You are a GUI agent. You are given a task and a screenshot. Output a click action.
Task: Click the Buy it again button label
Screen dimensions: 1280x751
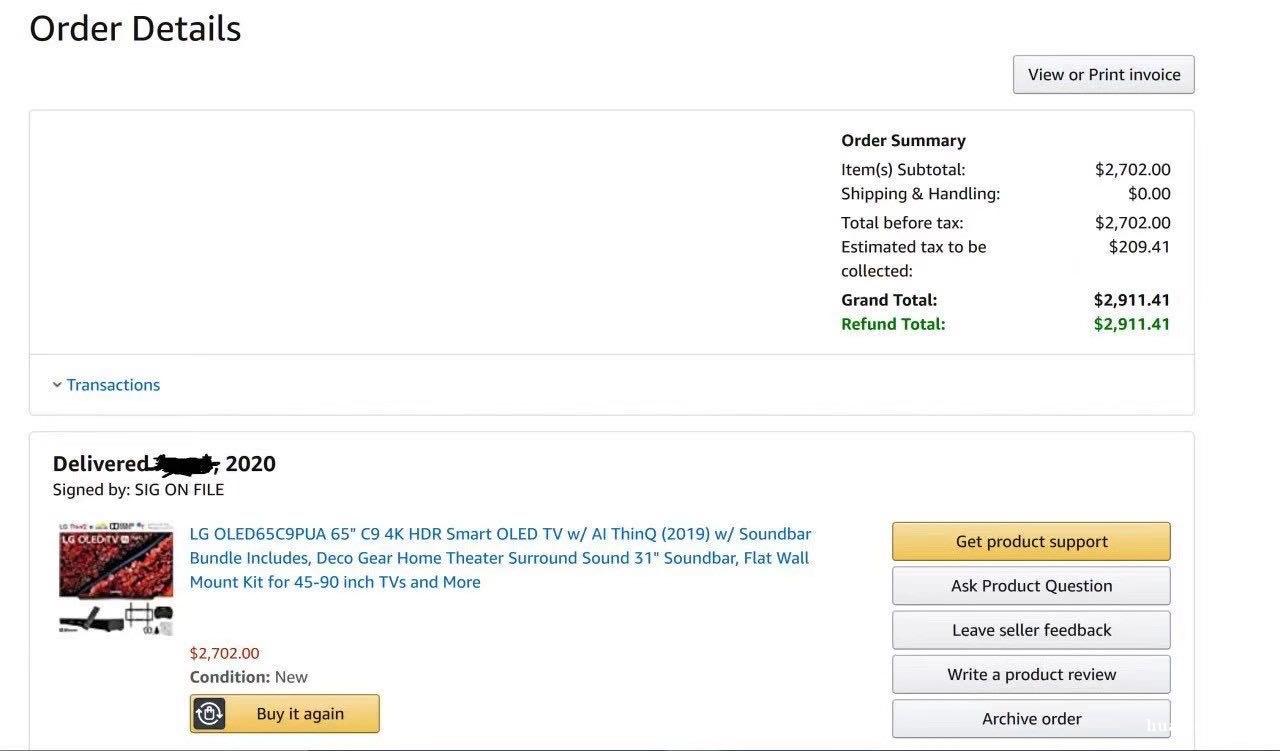300,714
